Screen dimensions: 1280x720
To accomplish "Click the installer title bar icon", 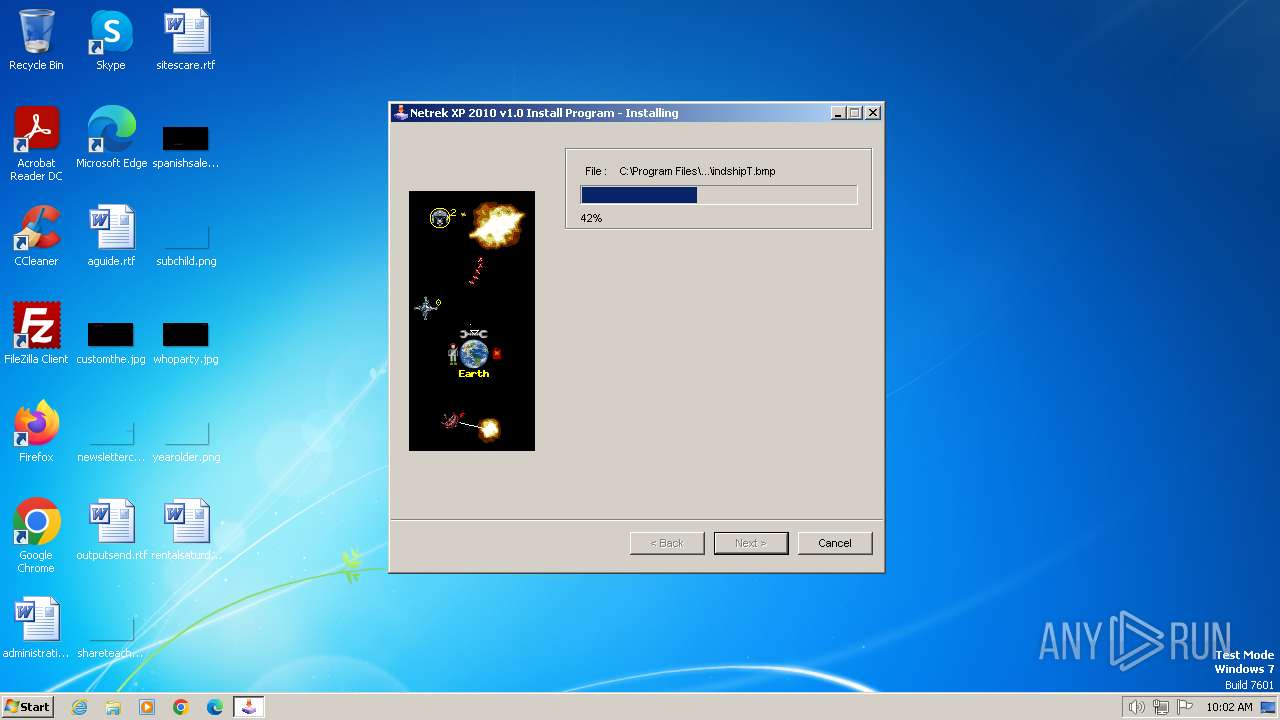I will (400, 113).
